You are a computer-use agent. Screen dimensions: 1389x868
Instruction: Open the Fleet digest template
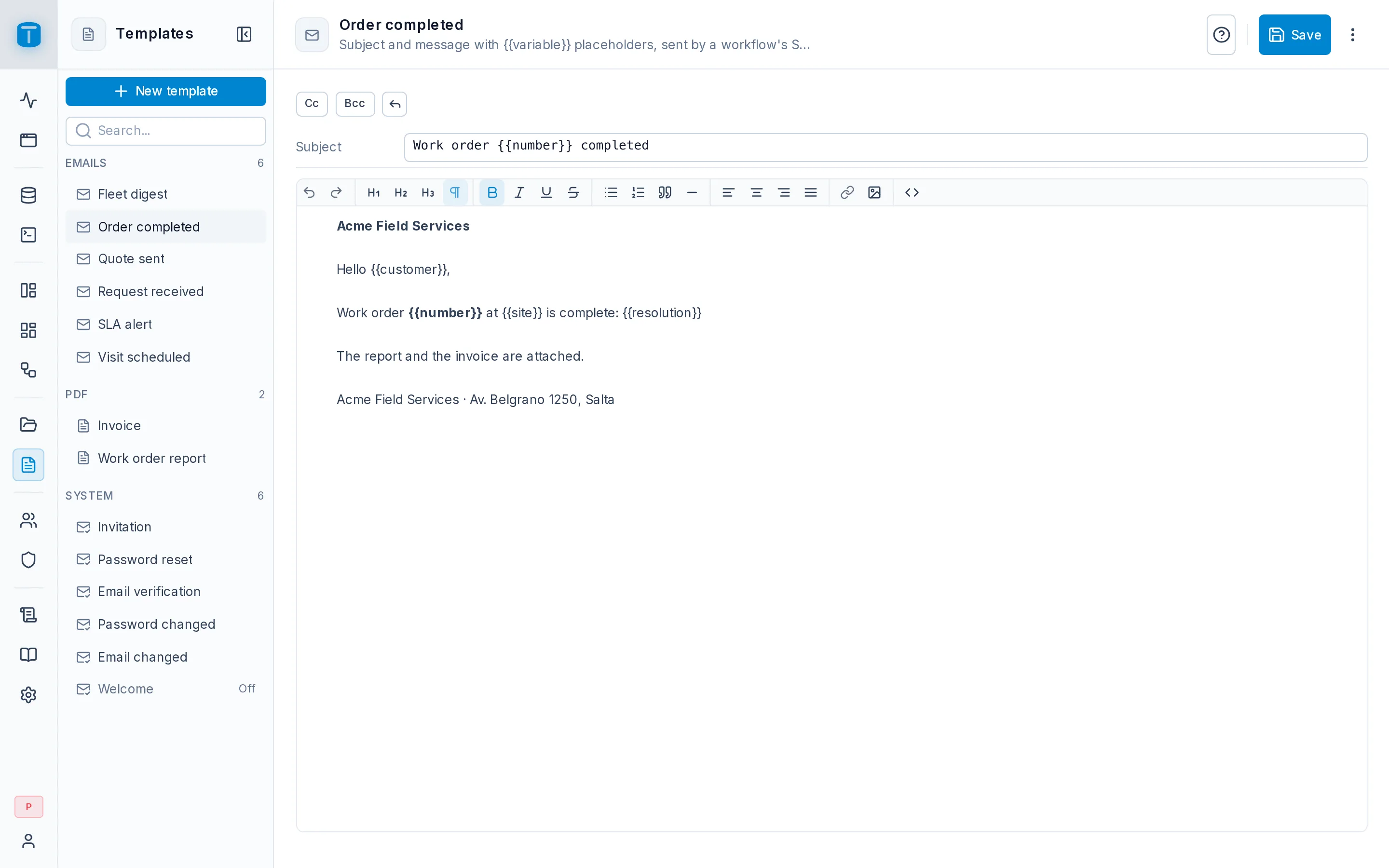166,194
